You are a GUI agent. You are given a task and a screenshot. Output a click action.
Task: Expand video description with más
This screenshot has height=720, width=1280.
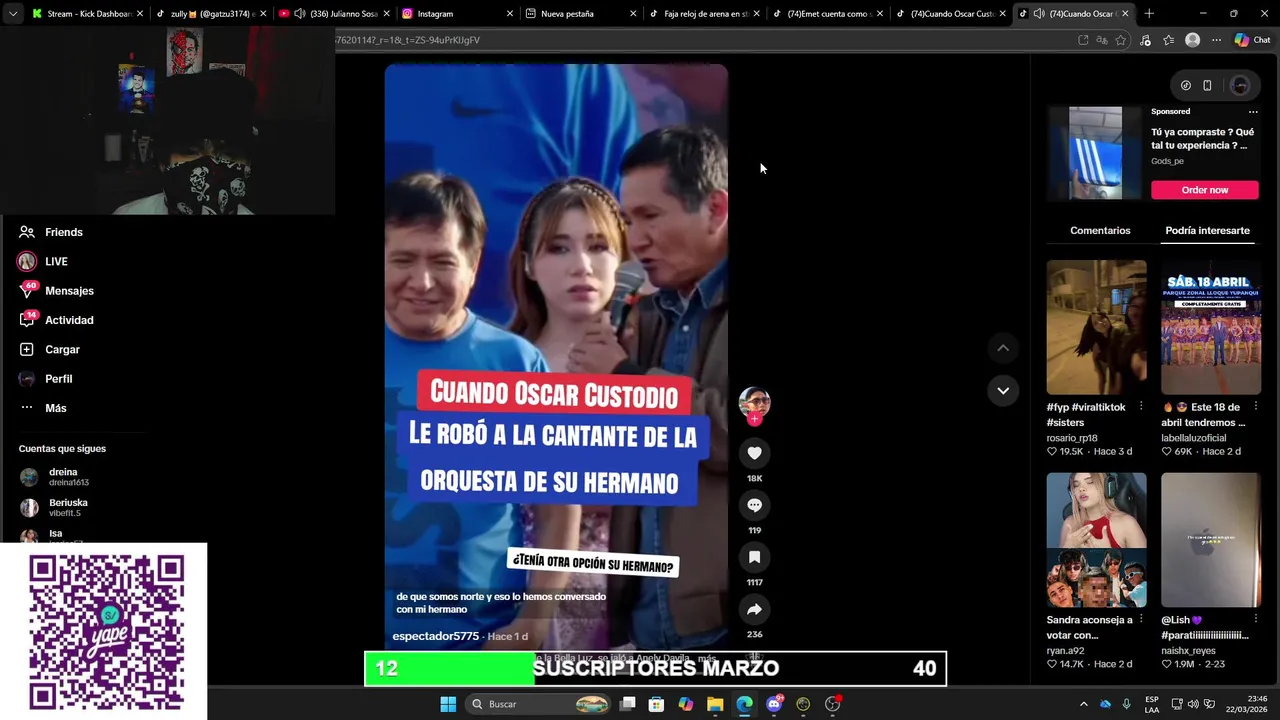pyautogui.click(x=707, y=659)
